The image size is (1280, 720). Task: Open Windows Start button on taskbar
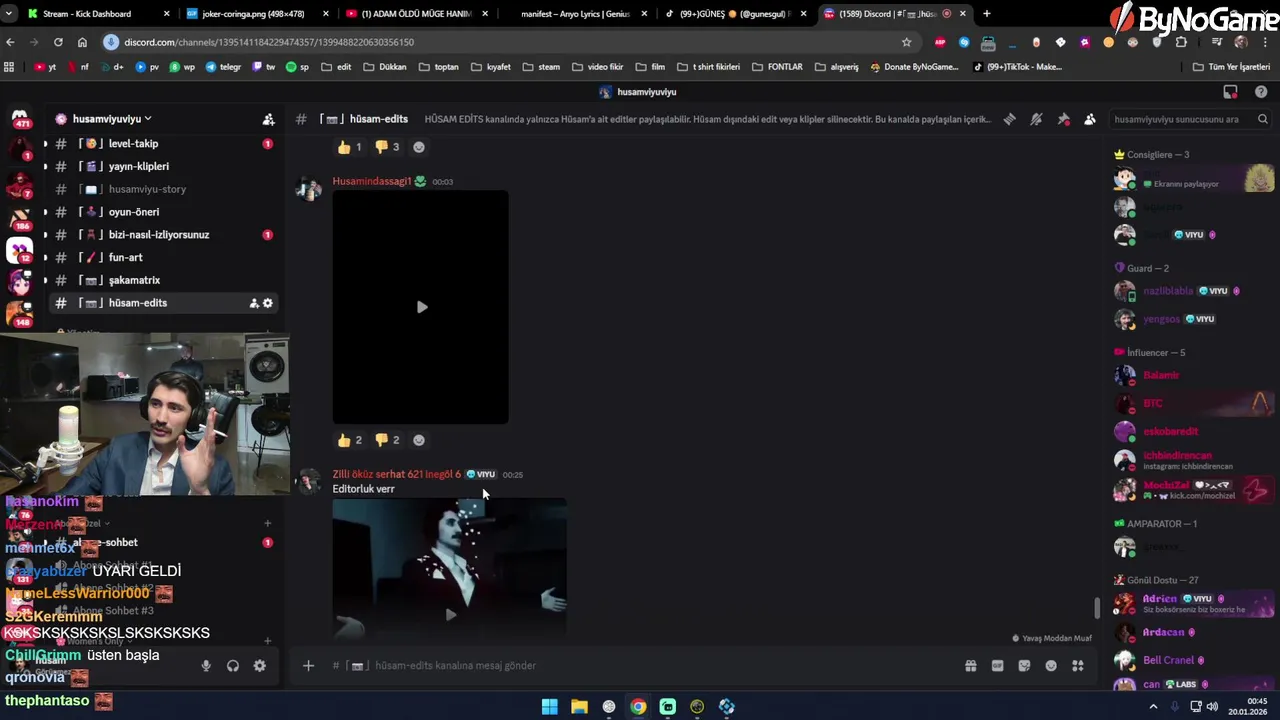coord(549,707)
